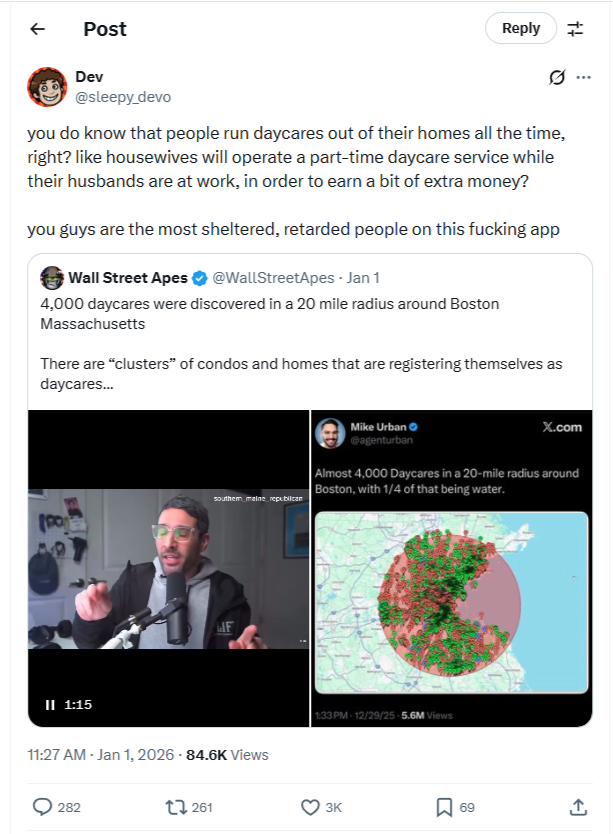This screenshot has width=613, height=834.
Task: Open the Boston daycare map image
Action: [x=451, y=569]
